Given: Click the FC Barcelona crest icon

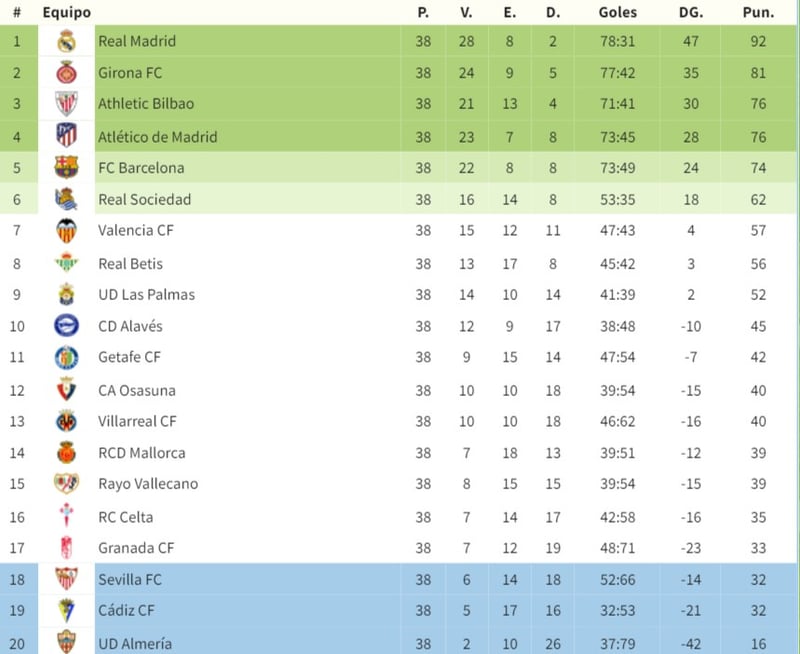Looking at the screenshot, I should tap(67, 168).
